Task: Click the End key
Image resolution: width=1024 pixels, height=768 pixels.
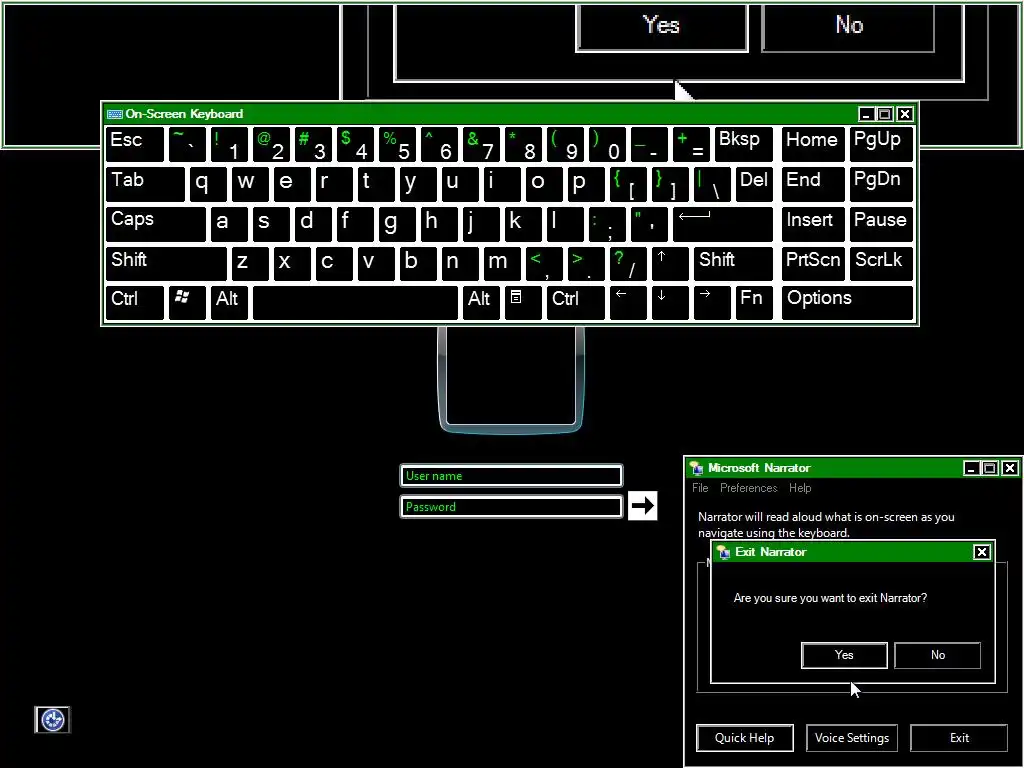Action: tap(813, 185)
